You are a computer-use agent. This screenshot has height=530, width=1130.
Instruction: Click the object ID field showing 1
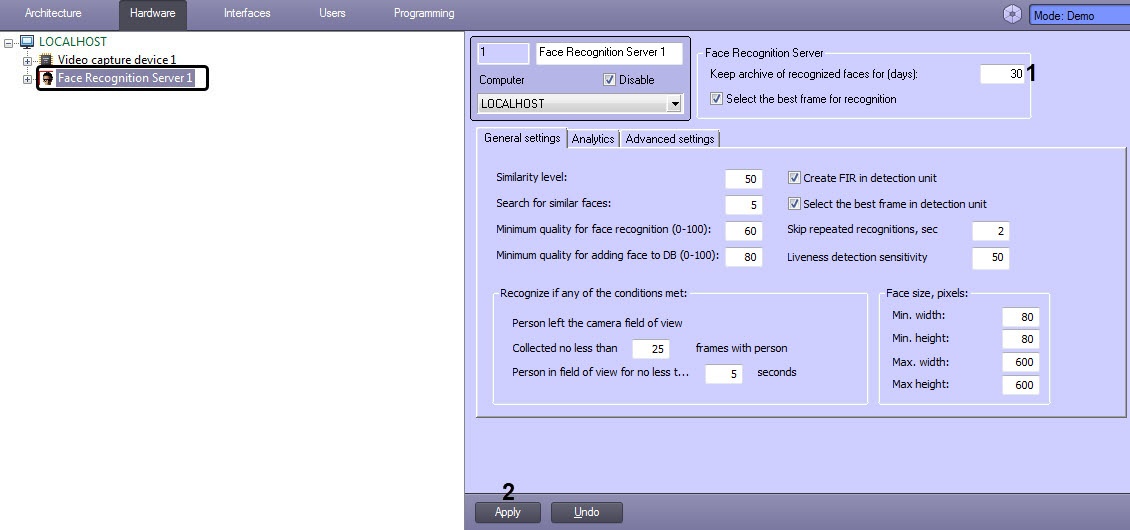tap(503, 53)
